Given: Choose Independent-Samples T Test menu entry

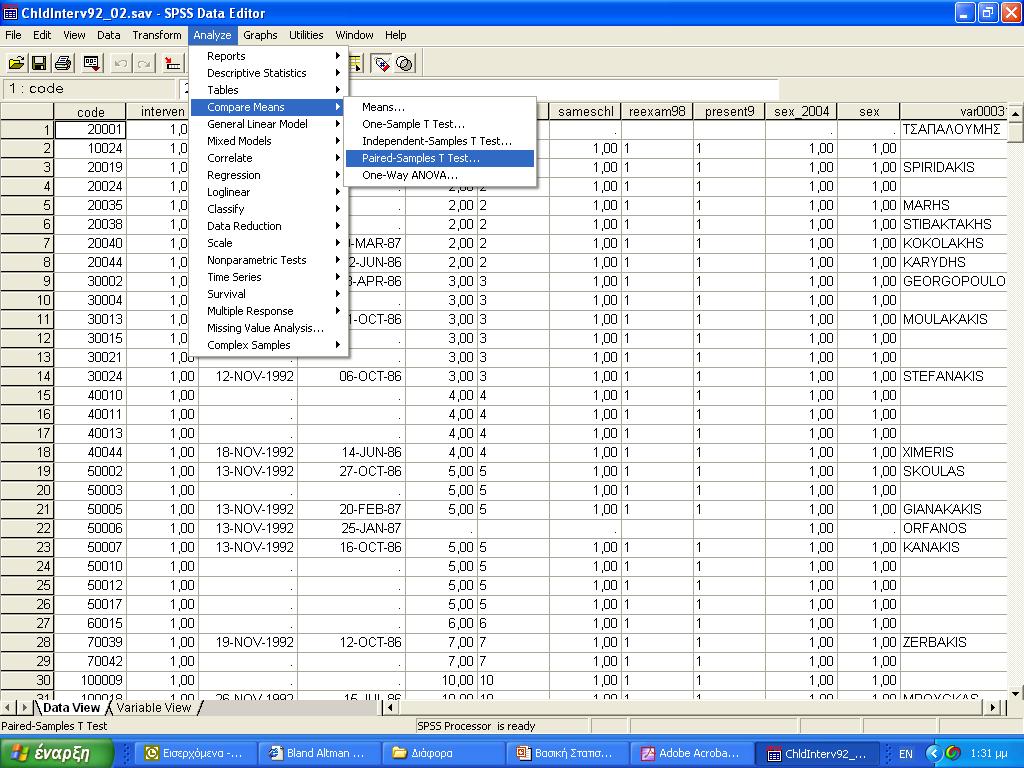Looking at the screenshot, I should coord(439,141).
